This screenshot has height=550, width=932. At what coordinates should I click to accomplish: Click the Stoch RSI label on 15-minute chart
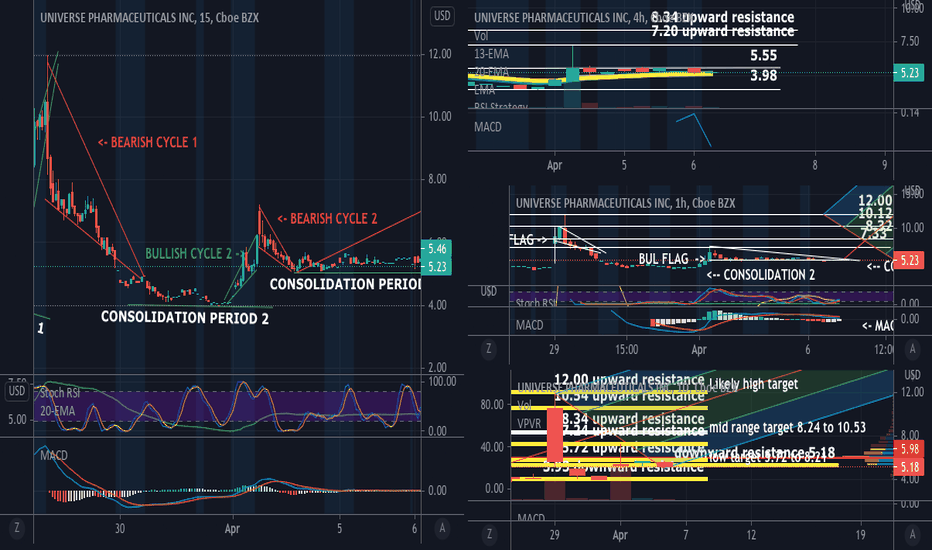pos(60,393)
